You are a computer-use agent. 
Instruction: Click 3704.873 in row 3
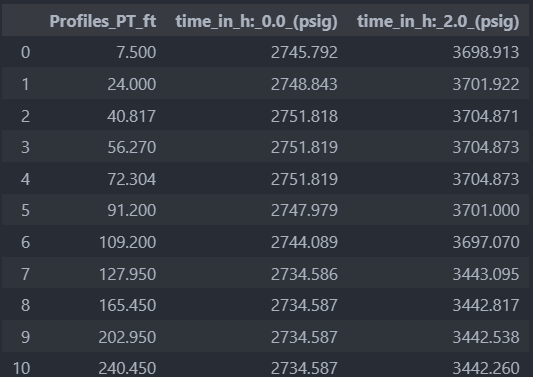[x=486, y=148]
